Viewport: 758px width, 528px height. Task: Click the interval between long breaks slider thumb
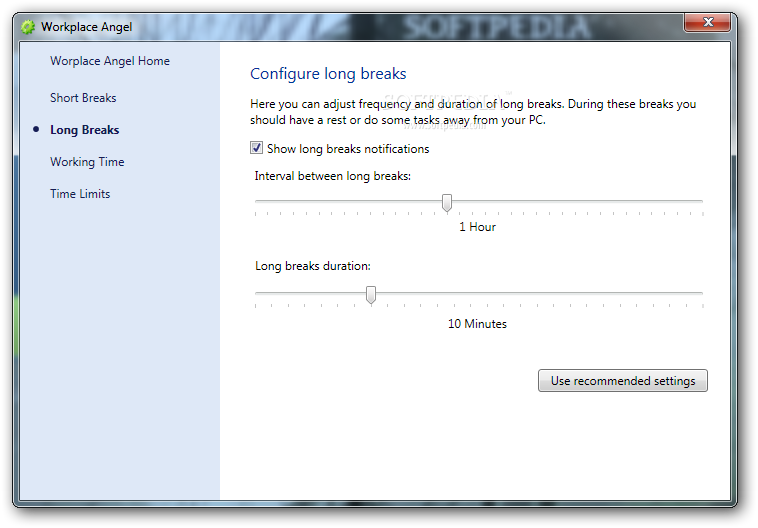click(x=447, y=203)
